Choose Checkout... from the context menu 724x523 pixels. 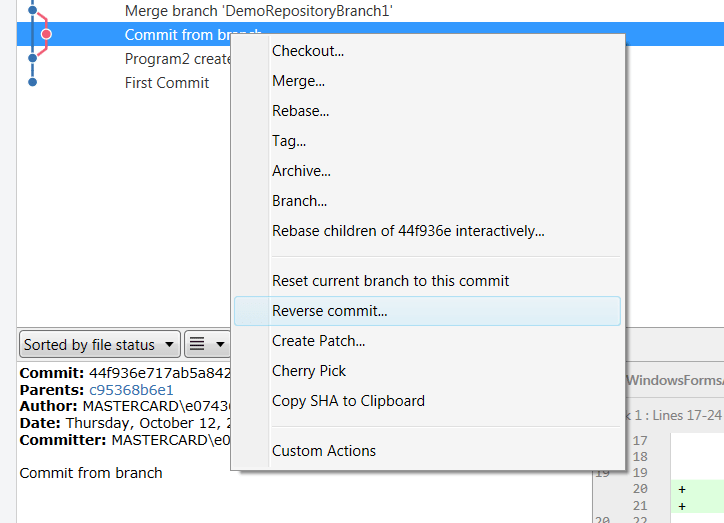308,51
